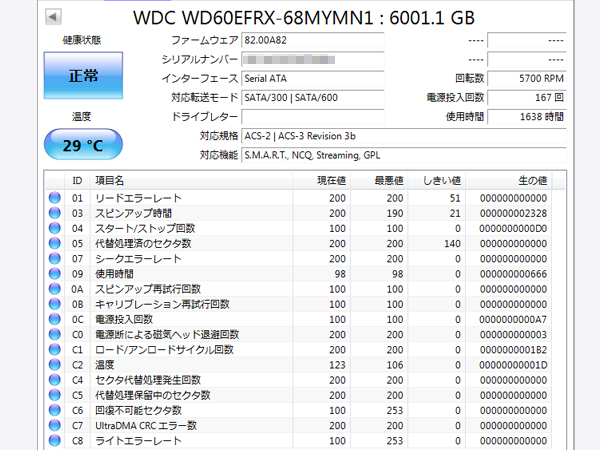Select the リードエラーレート attribute name
The height and width of the screenshot is (450, 600).
138,198
